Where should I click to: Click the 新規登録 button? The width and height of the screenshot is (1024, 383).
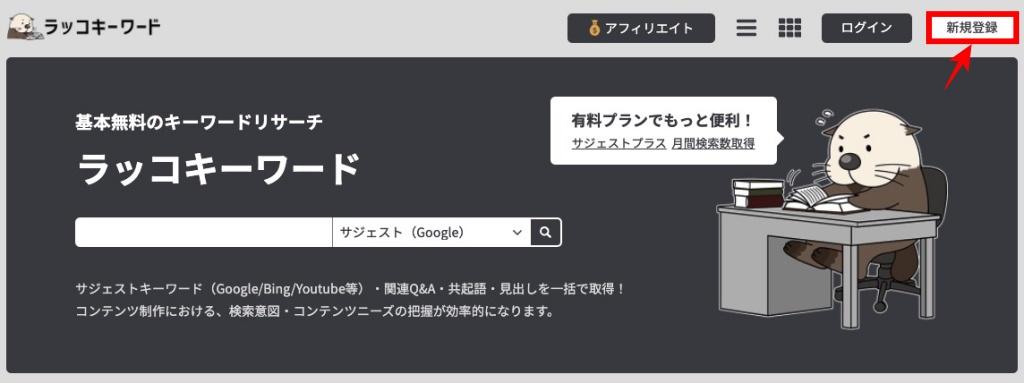(972, 28)
